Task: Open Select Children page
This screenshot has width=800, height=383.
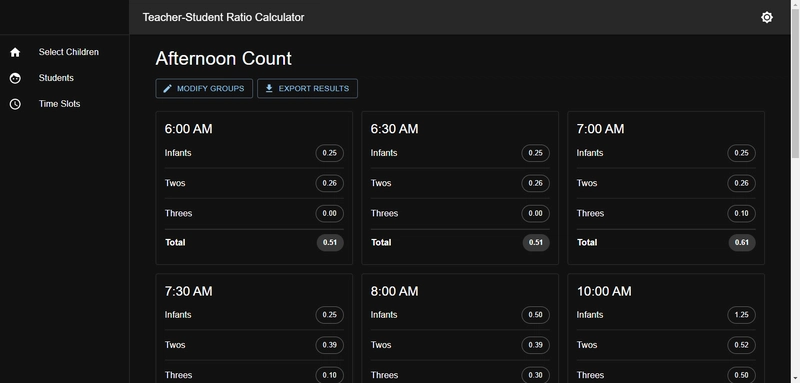Action: [64, 52]
